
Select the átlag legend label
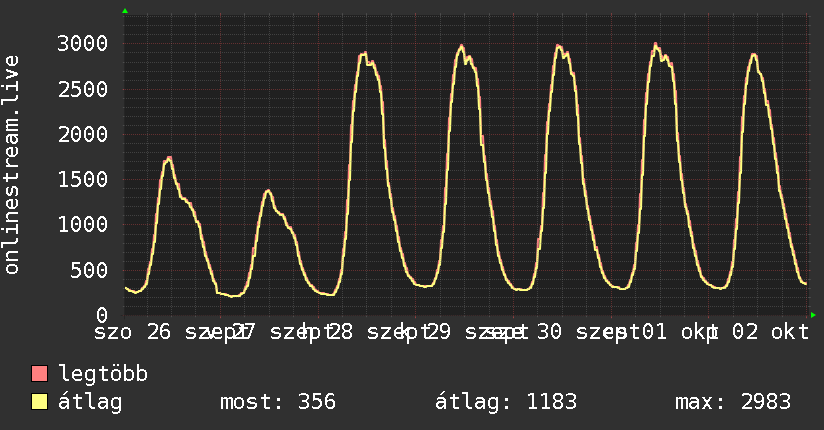90,402
